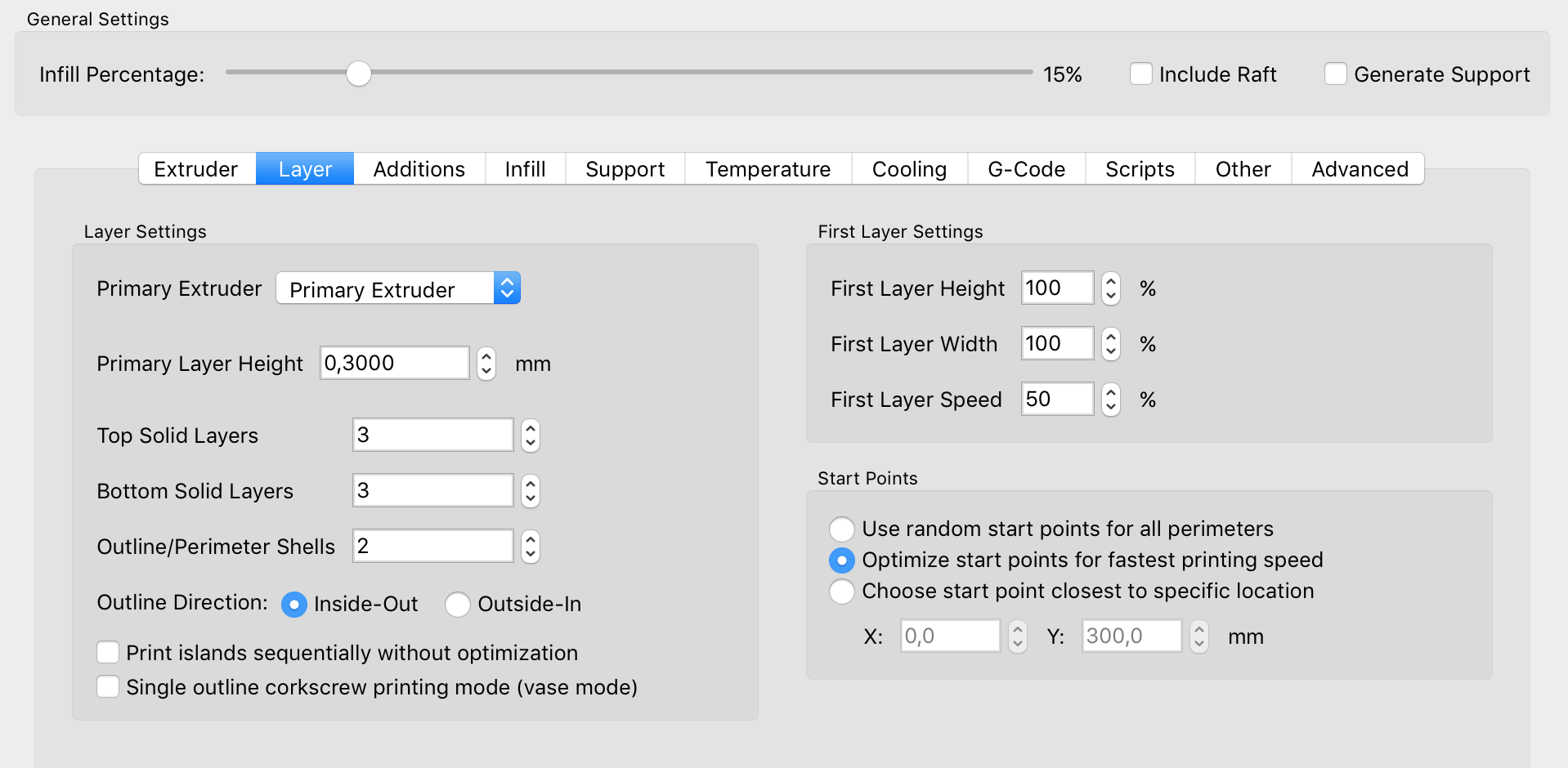Screen dimensions: 1568x768
Task: Select Outside-In outline direction
Action: click(458, 605)
